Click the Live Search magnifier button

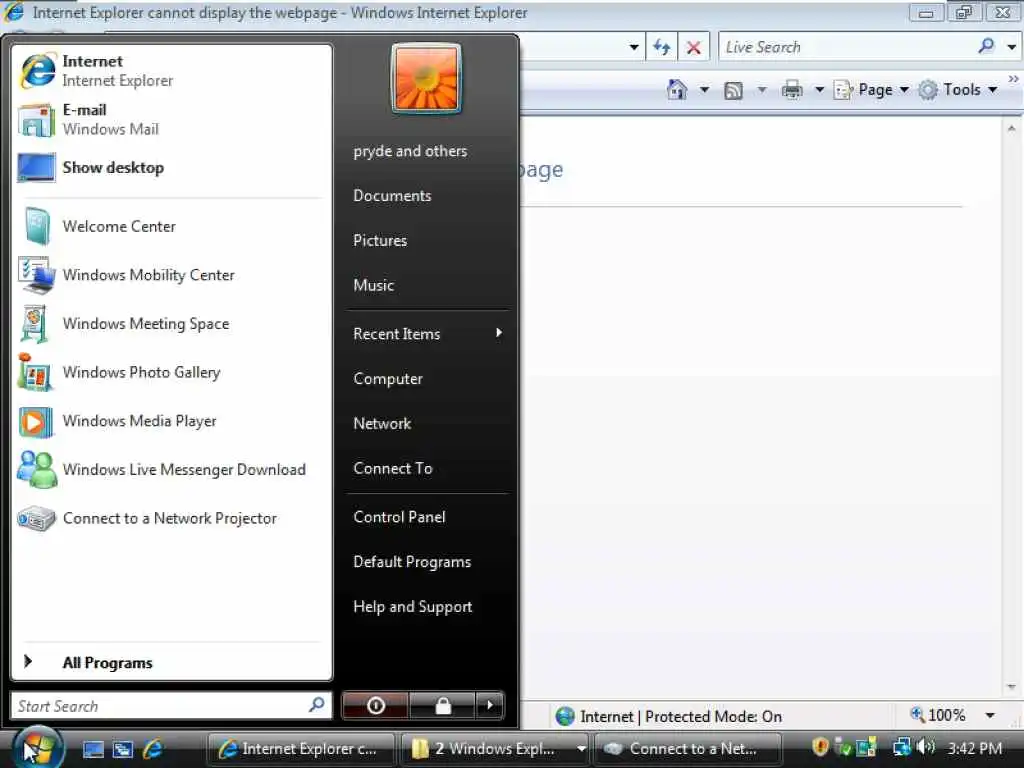tap(986, 46)
